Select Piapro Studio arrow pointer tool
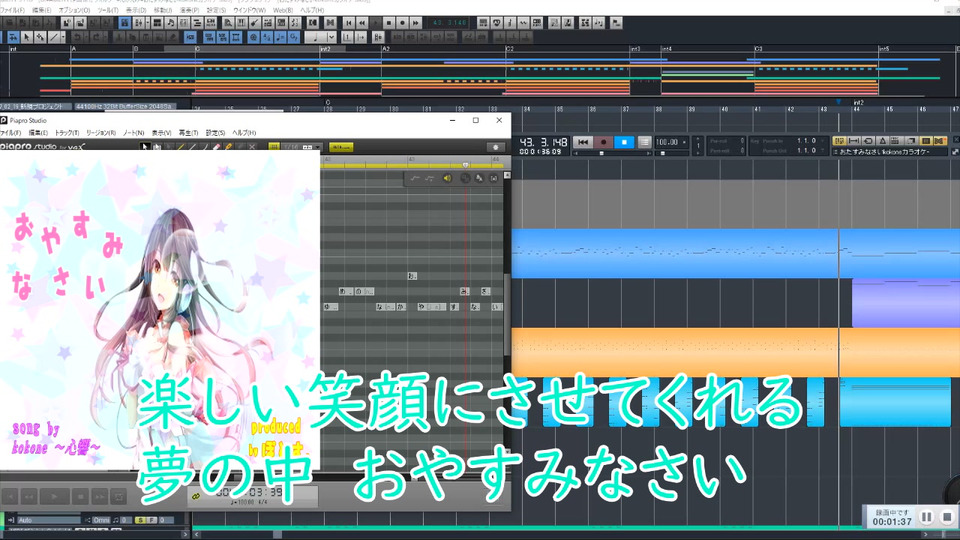The image size is (960, 540). click(x=144, y=148)
